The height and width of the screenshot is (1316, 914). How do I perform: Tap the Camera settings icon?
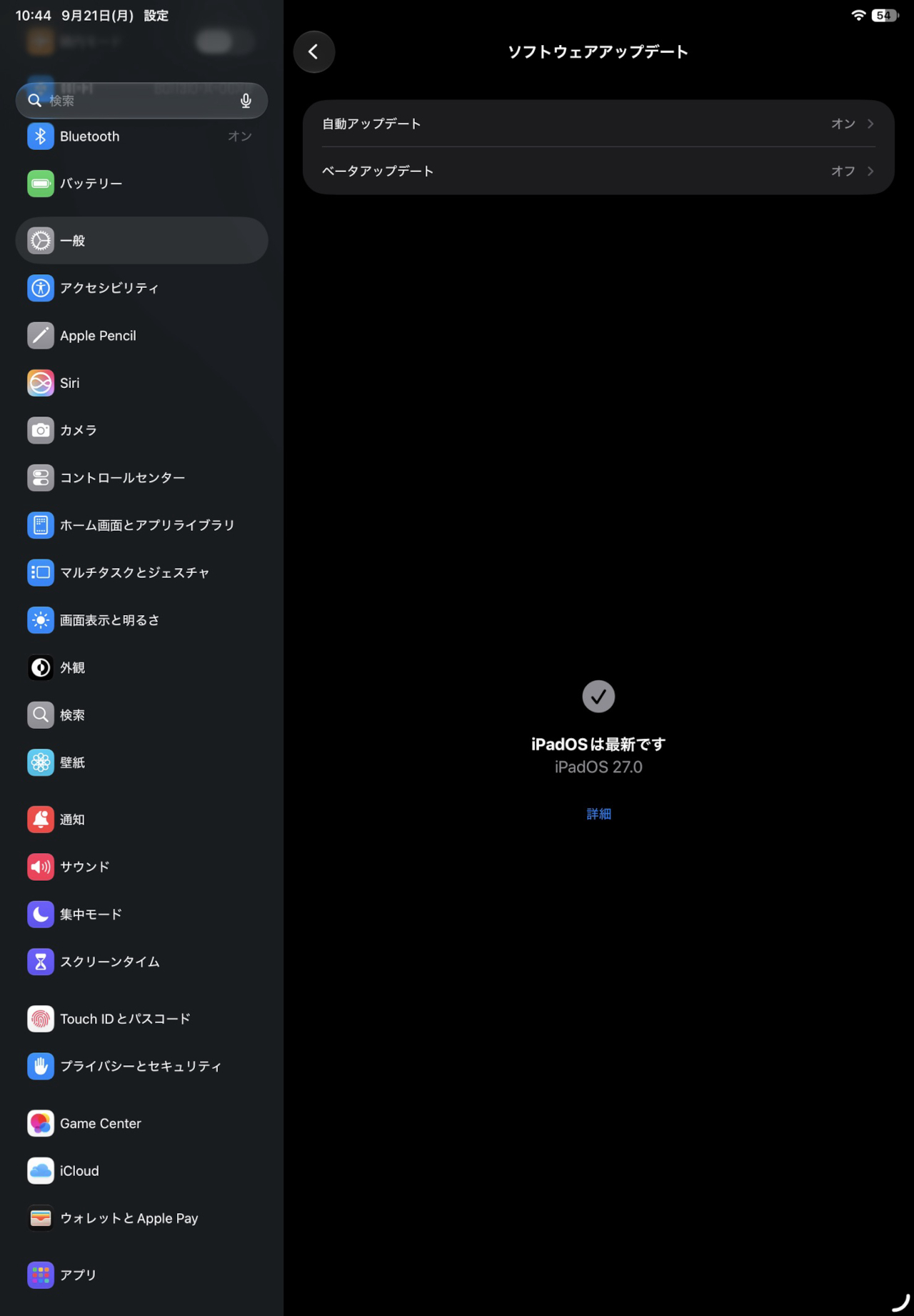tap(41, 430)
